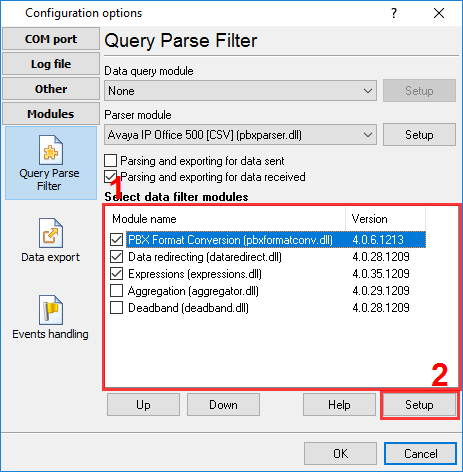Uncheck Expressions module checkbox

pyautogui.click(x=116, y=274)
